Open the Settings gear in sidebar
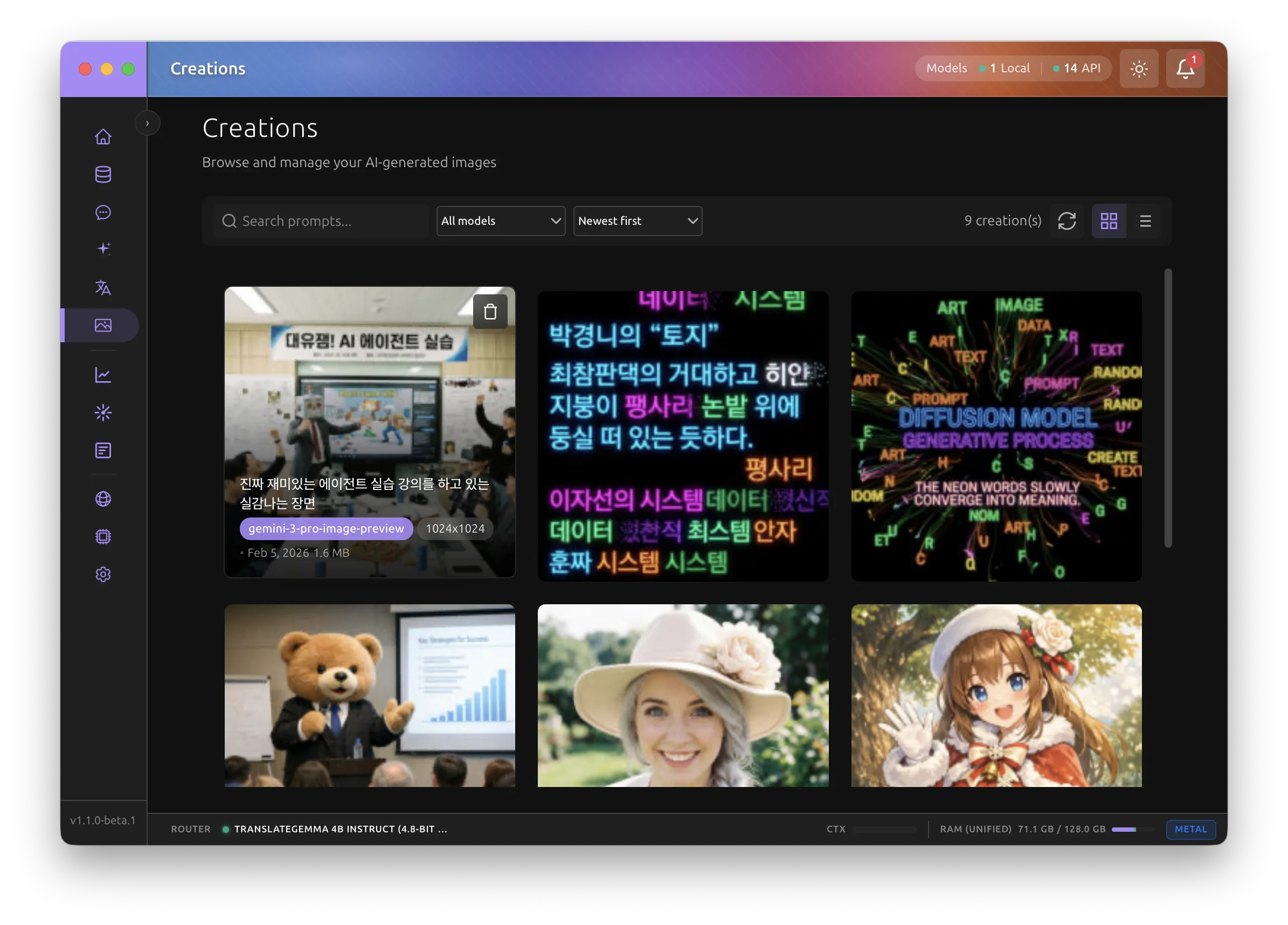The image size is (1288, 925). pyautogui.click(x=103, y=575)
